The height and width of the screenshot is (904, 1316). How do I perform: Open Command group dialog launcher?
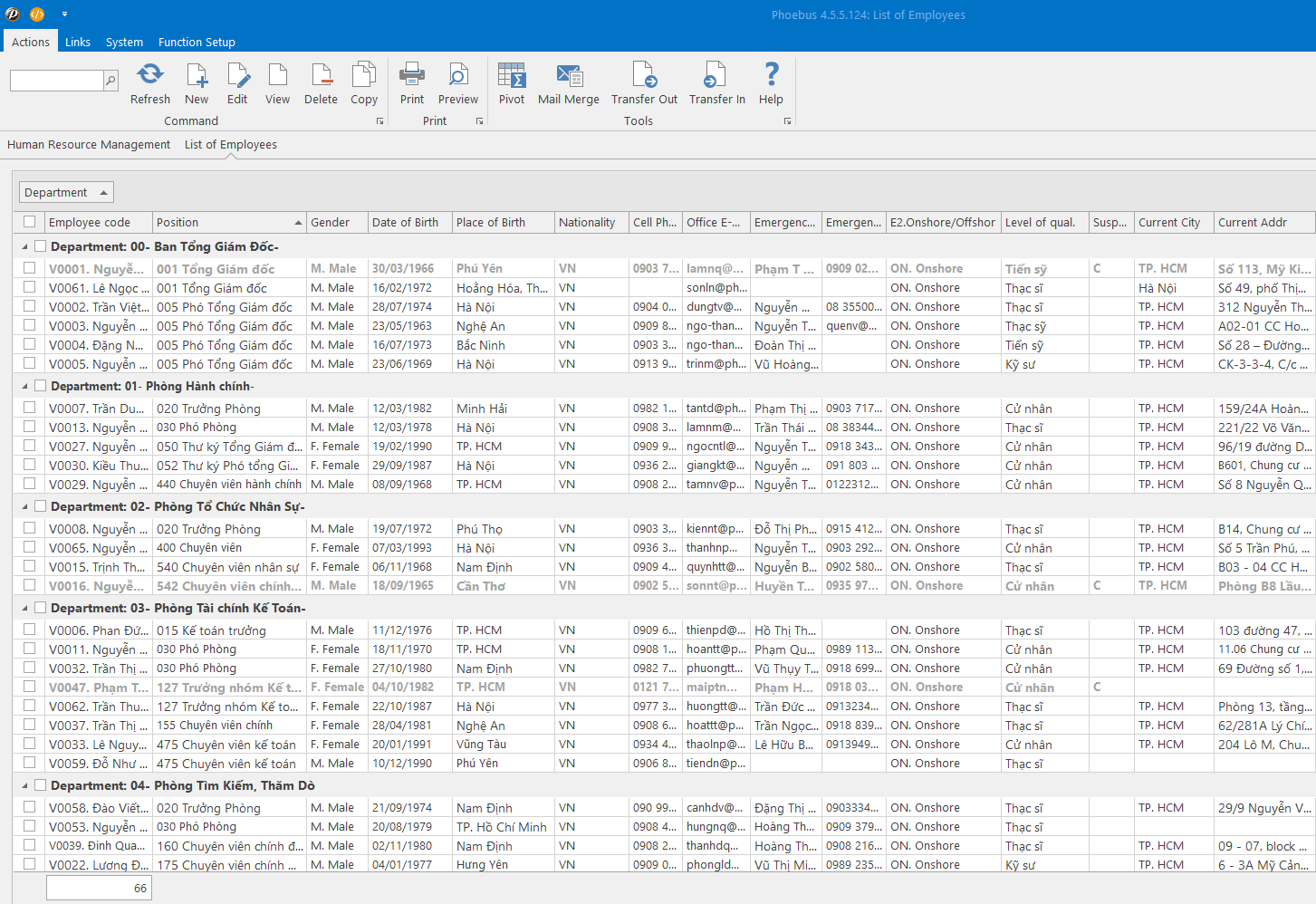(x=379, y=120)
